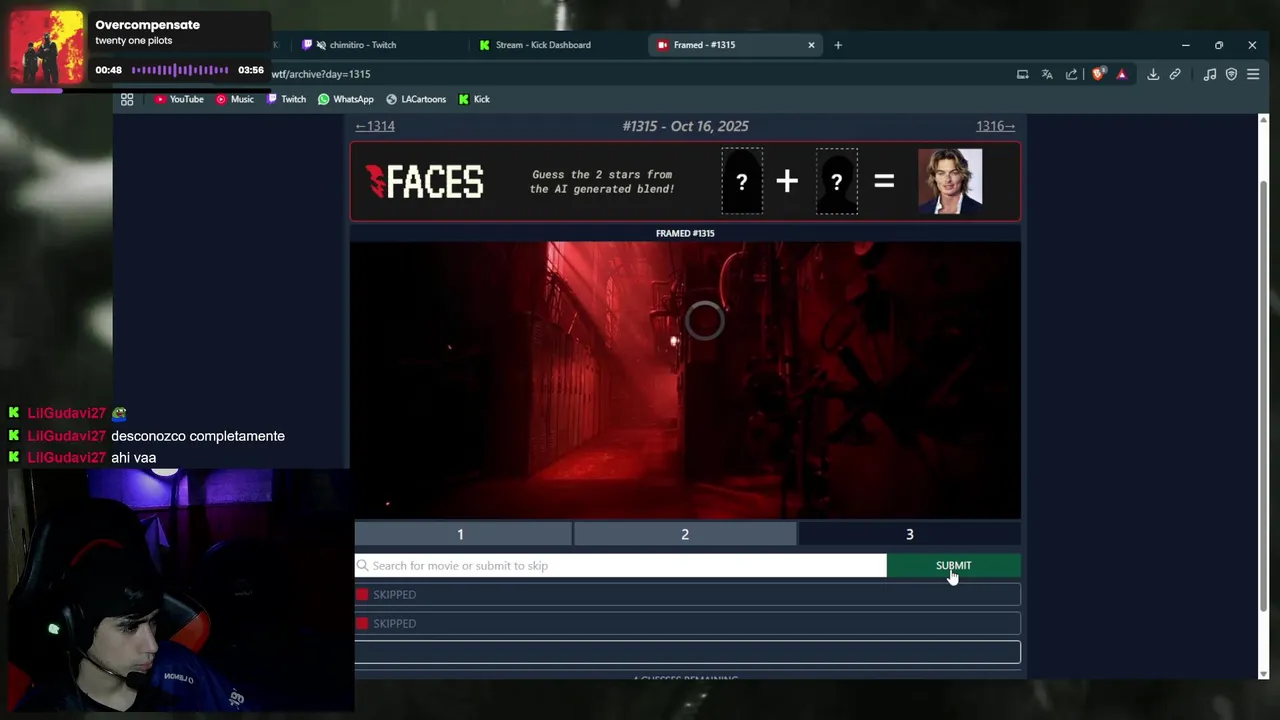Image resolution: width=1280 pixels, height=720 pixels.
Task: Open the downloads icon
Action: point(1153,74)
